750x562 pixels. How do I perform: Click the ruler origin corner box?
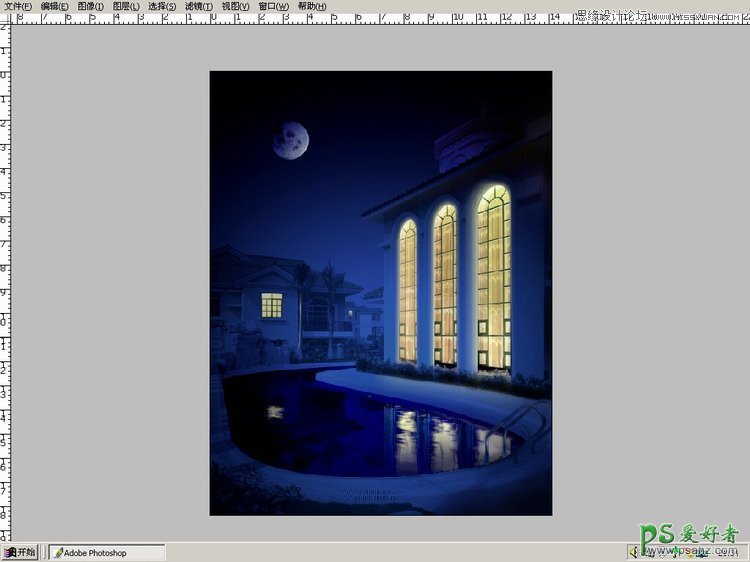pos(5,18)
